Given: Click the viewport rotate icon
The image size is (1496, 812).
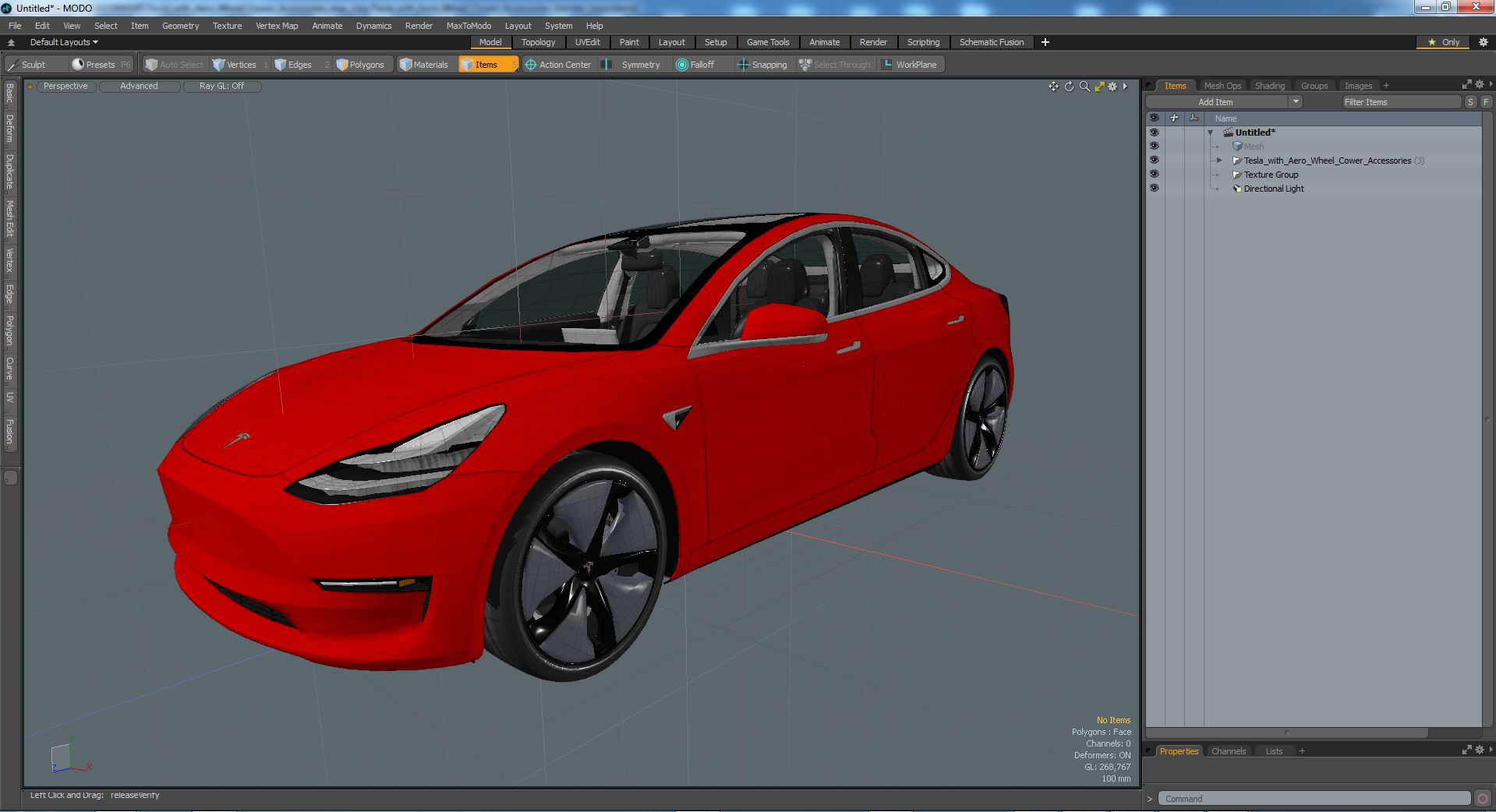Looking at the screenshot, I should (1069, 86).
